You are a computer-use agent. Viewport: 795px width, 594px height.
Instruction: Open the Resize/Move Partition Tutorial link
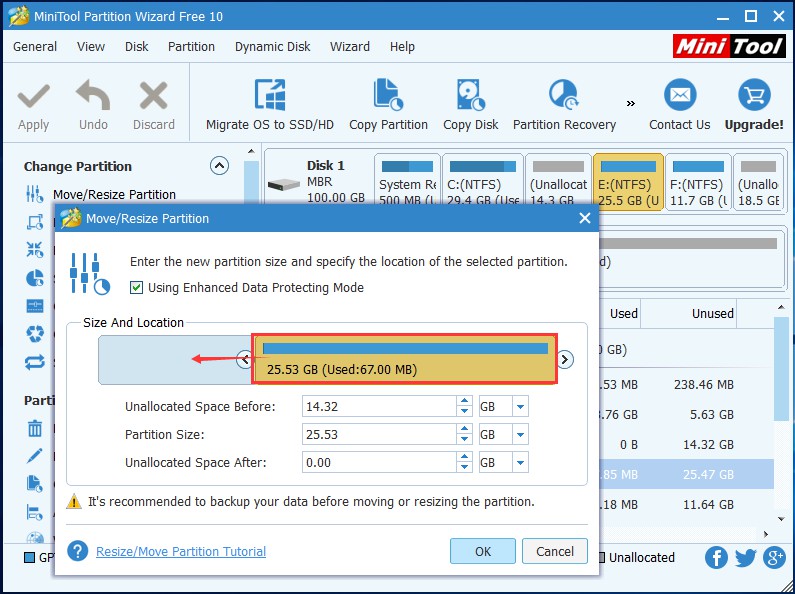pyautogui.click(x=181, y=551)
